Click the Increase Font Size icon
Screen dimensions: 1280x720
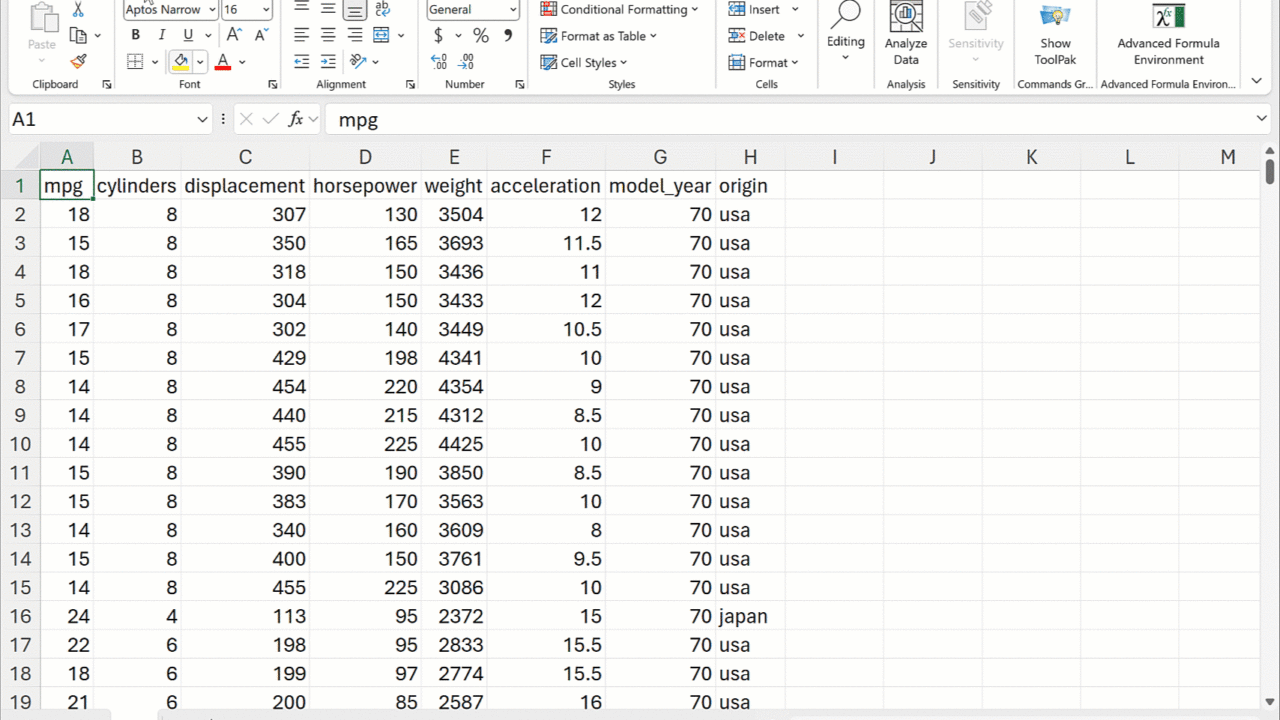236,36
